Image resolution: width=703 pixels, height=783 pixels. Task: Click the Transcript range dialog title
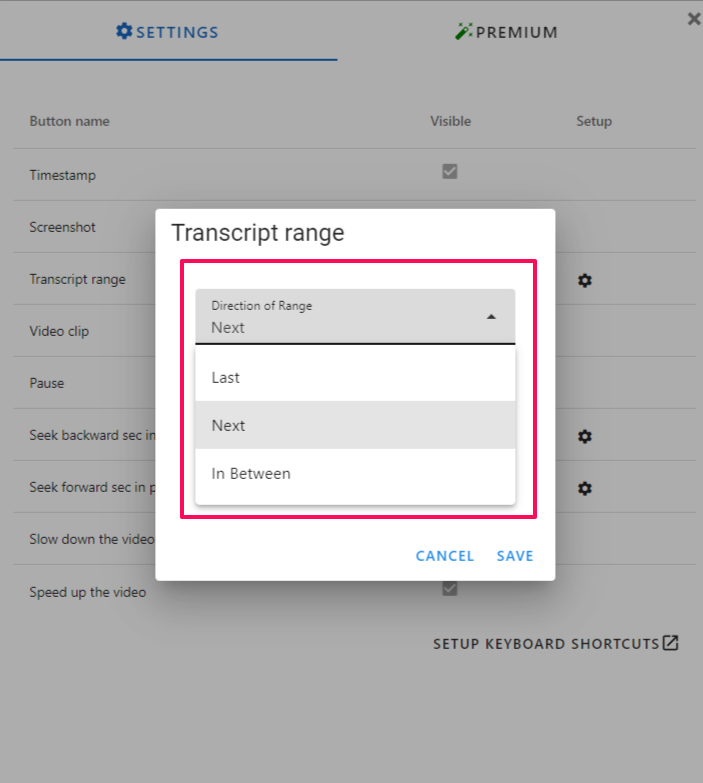258,233
